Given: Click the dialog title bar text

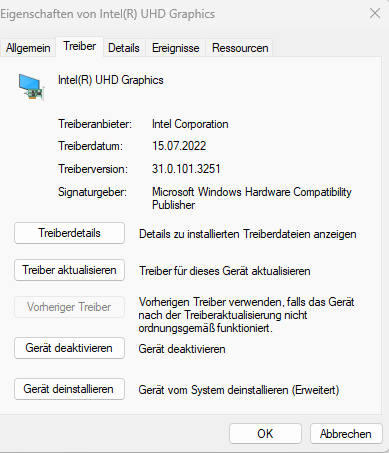Looking at the screenshot, I should coord(108,14).
